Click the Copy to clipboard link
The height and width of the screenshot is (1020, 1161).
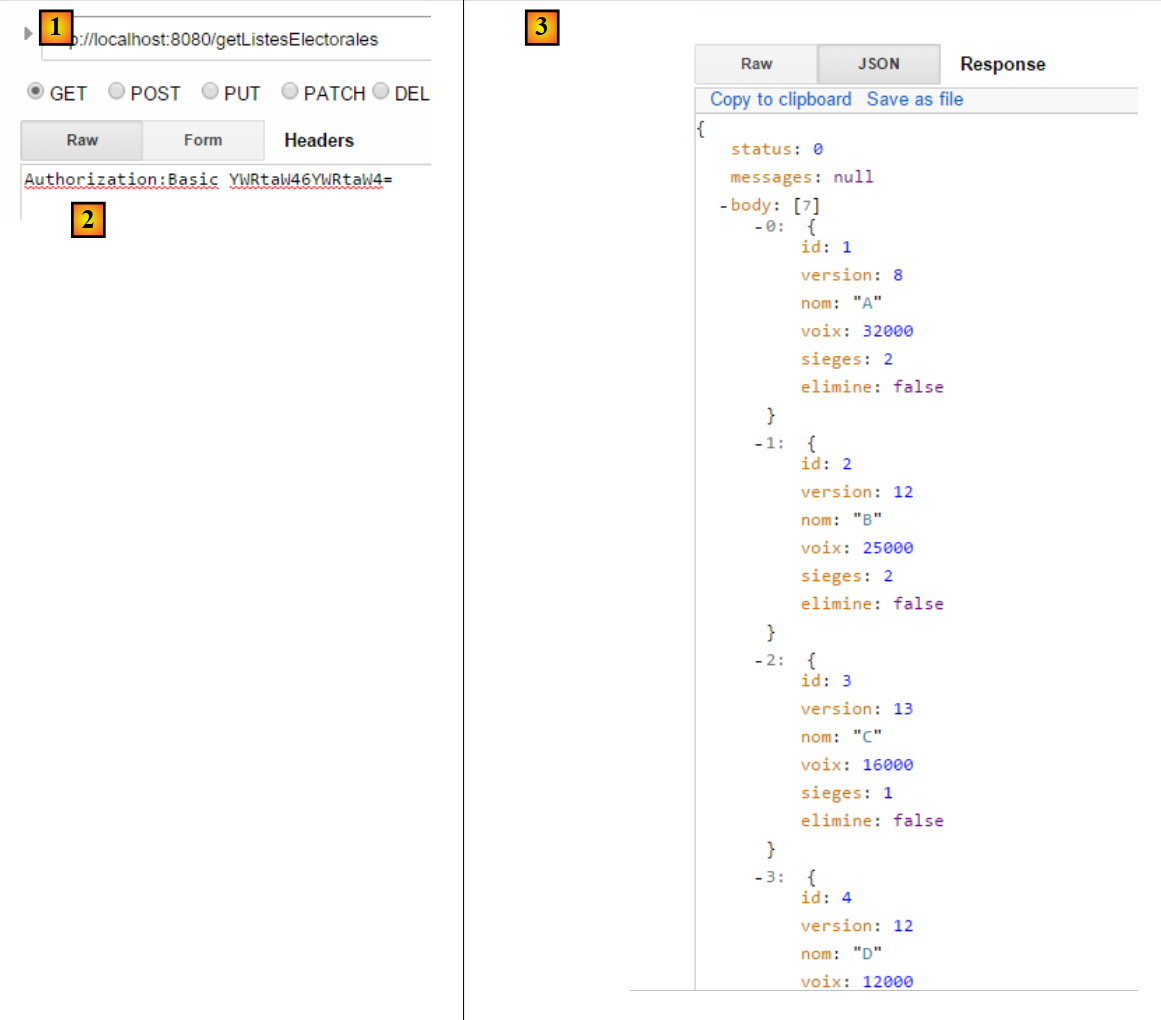780,99
